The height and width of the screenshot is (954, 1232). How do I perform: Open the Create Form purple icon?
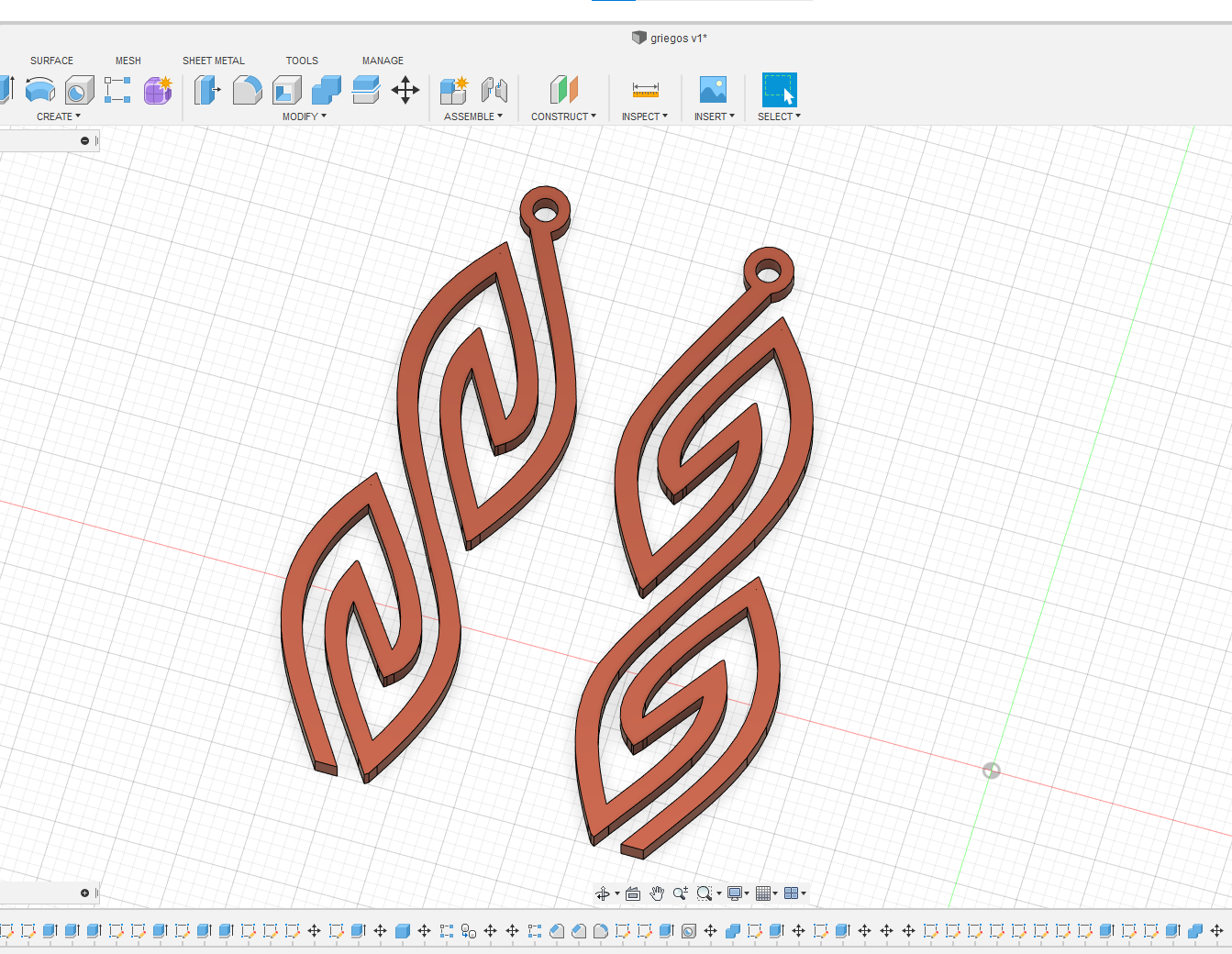pyautogui.click(x=158, y=90)
